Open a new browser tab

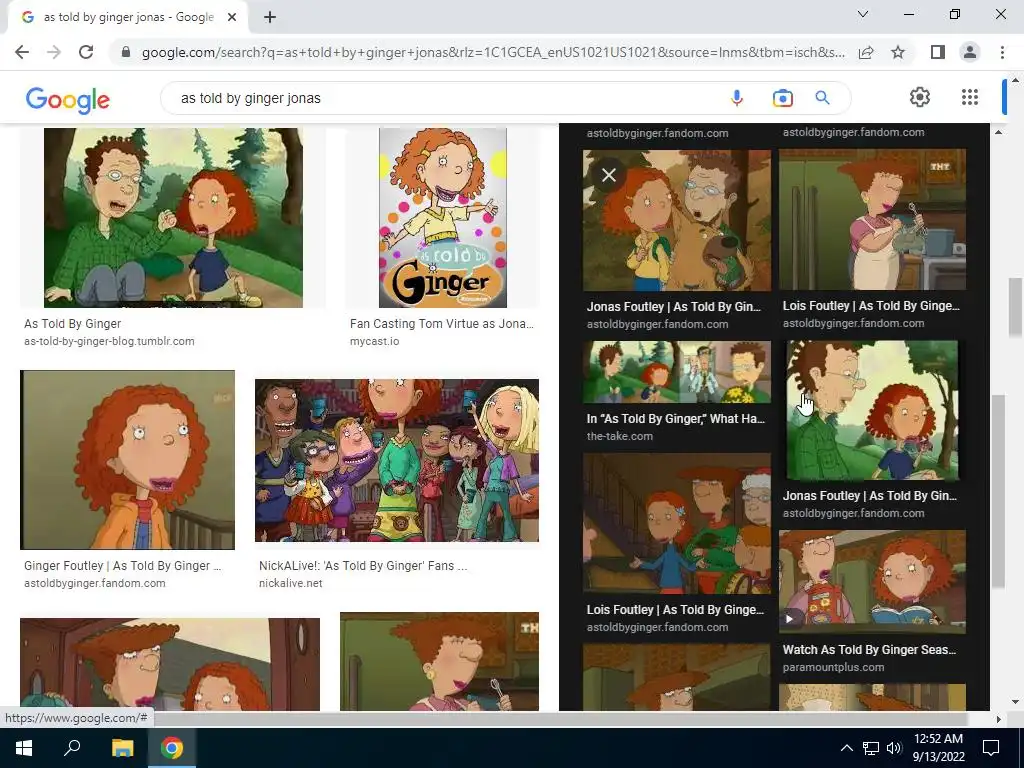(270, 18)
